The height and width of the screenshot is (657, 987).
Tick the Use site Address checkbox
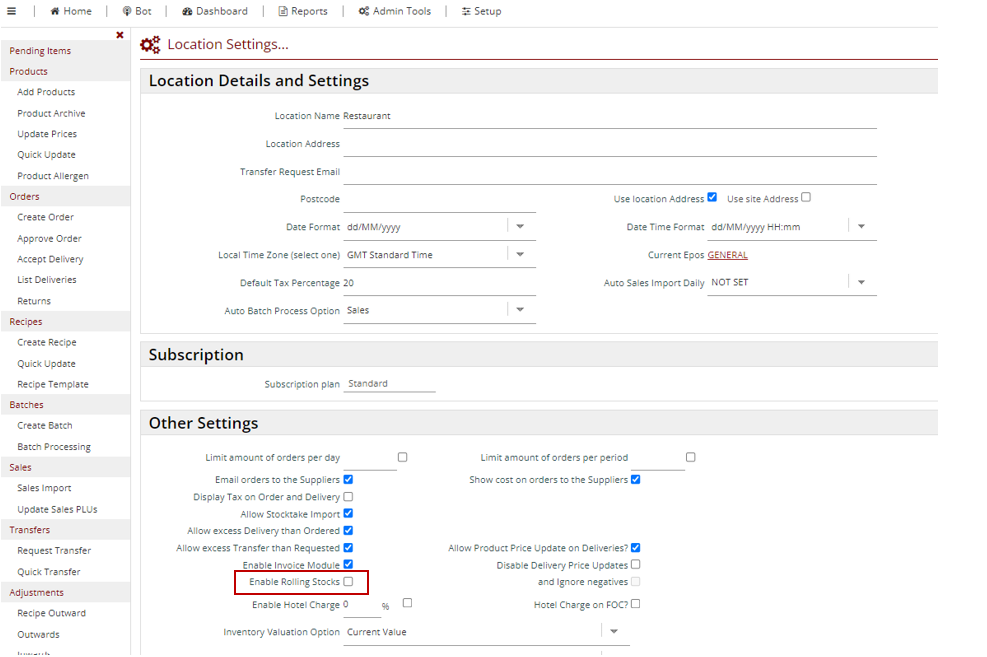pos(806,197)
